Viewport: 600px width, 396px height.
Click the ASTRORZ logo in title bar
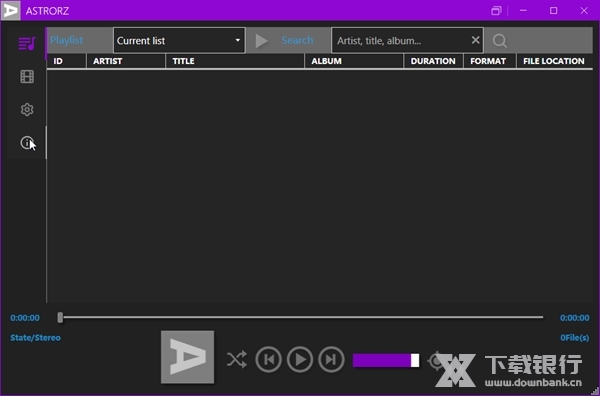click(10, 10)
